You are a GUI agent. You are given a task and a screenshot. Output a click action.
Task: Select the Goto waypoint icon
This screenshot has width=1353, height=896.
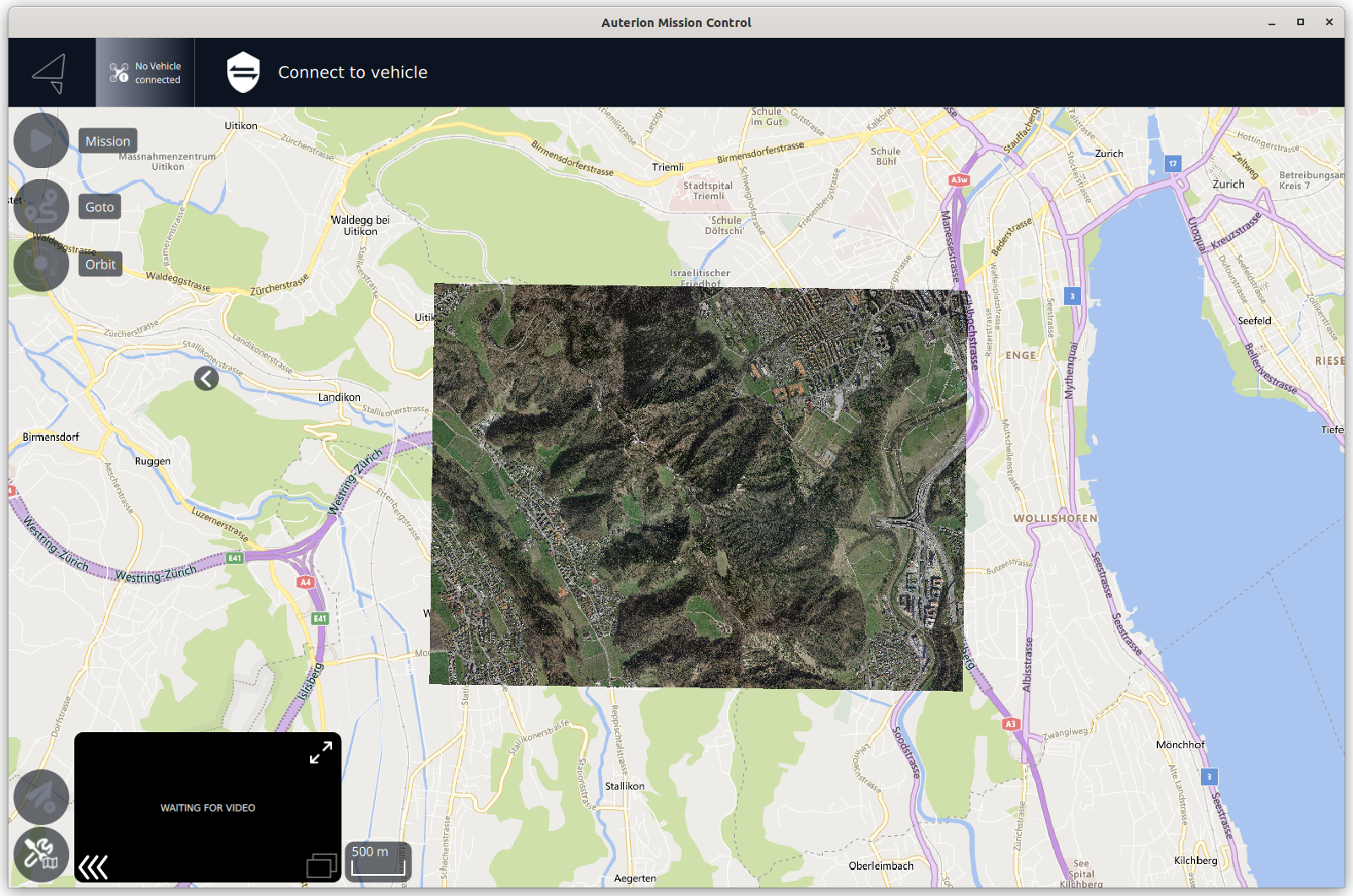[41, 207]
